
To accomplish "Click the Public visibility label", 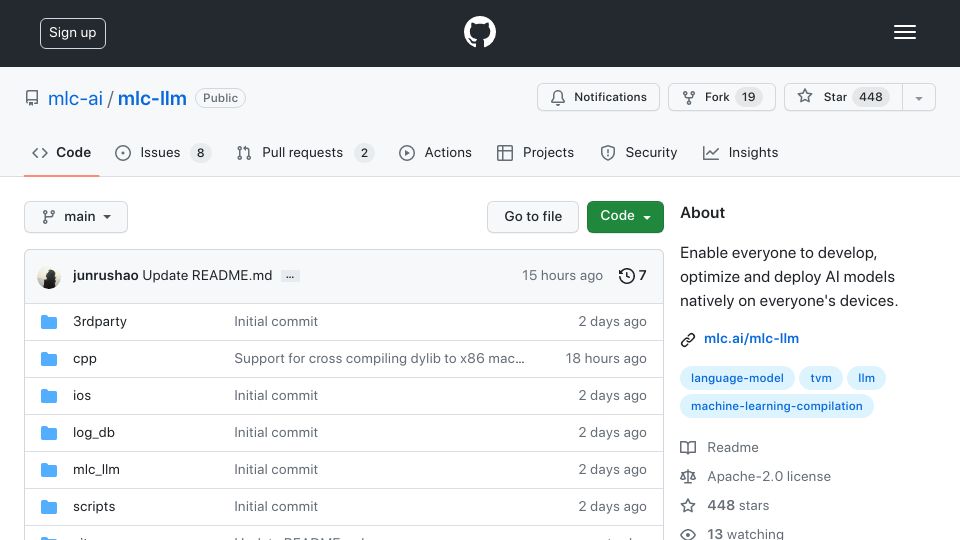I will tap(220, 98).
